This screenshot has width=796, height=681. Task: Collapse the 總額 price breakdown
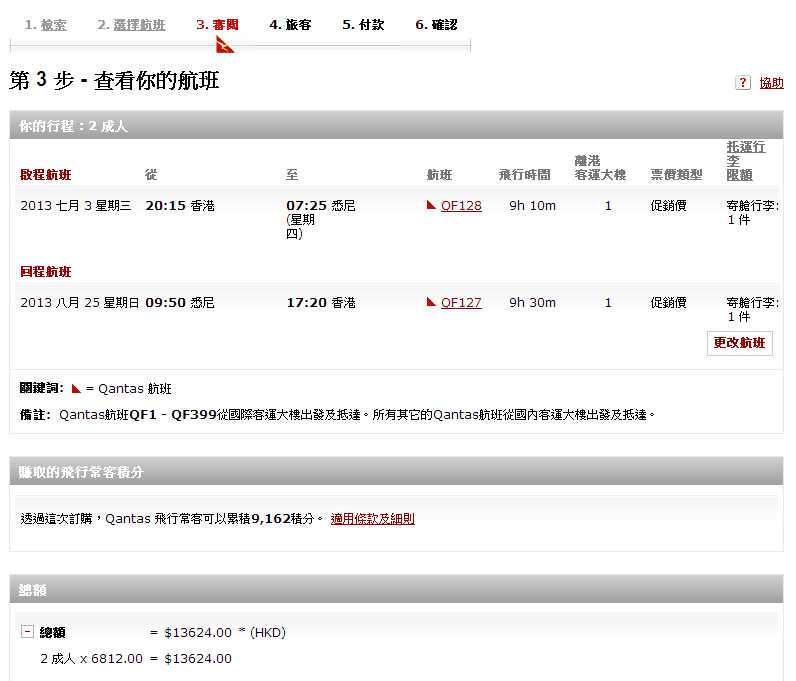pos(27,632)
